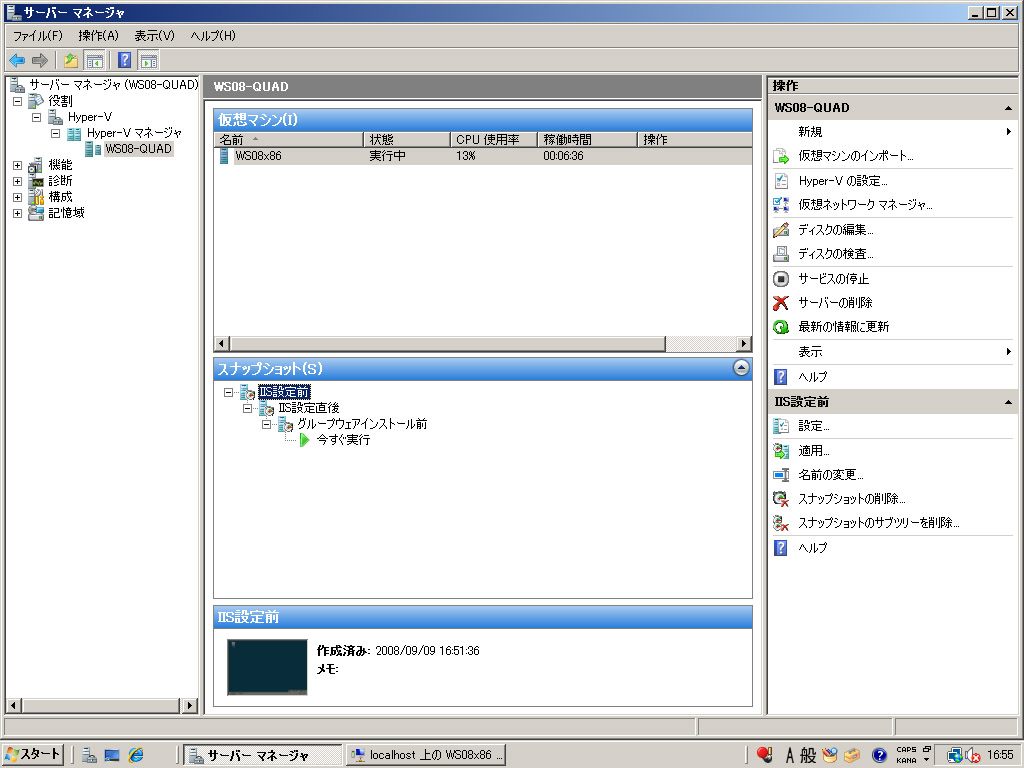Collapse the IIS設定直後 snapshot node

coord(247,408)
